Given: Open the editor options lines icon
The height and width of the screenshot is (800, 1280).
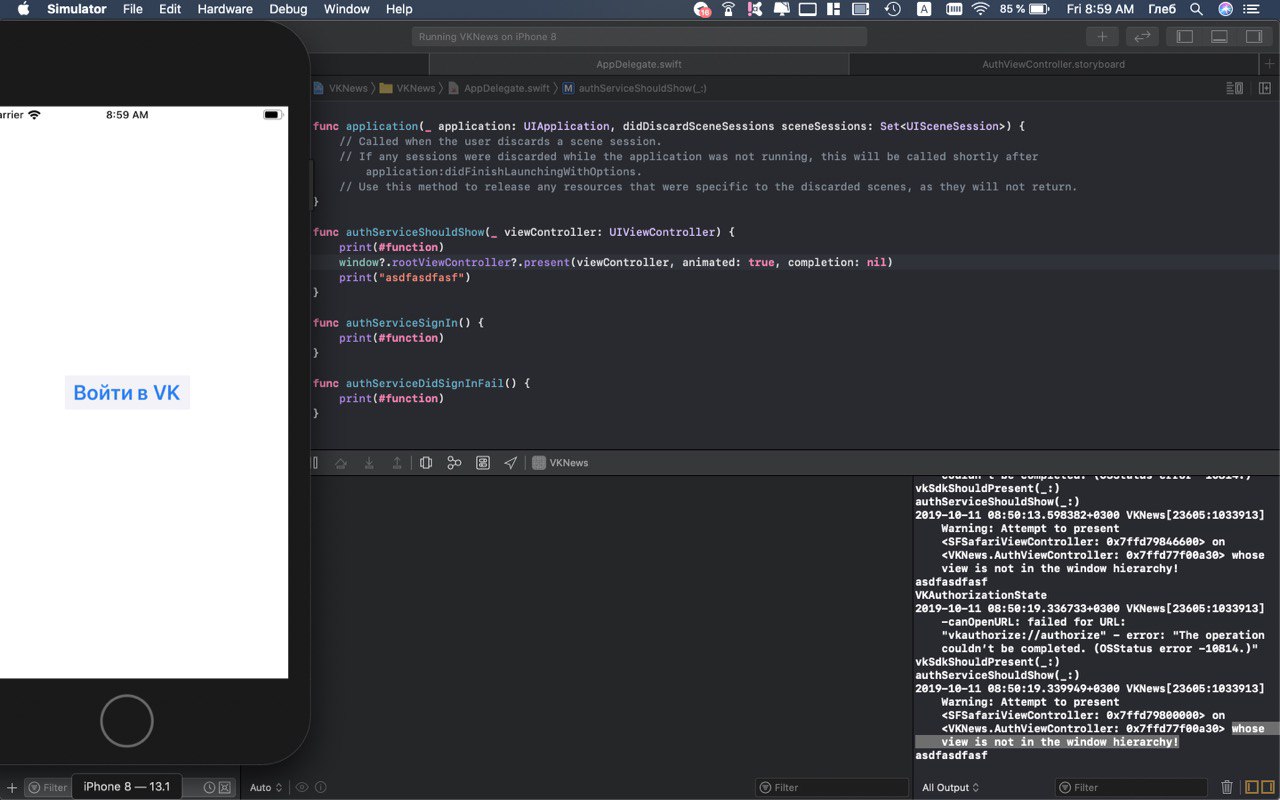Looking at the screenshot, I should (1235, 88).
